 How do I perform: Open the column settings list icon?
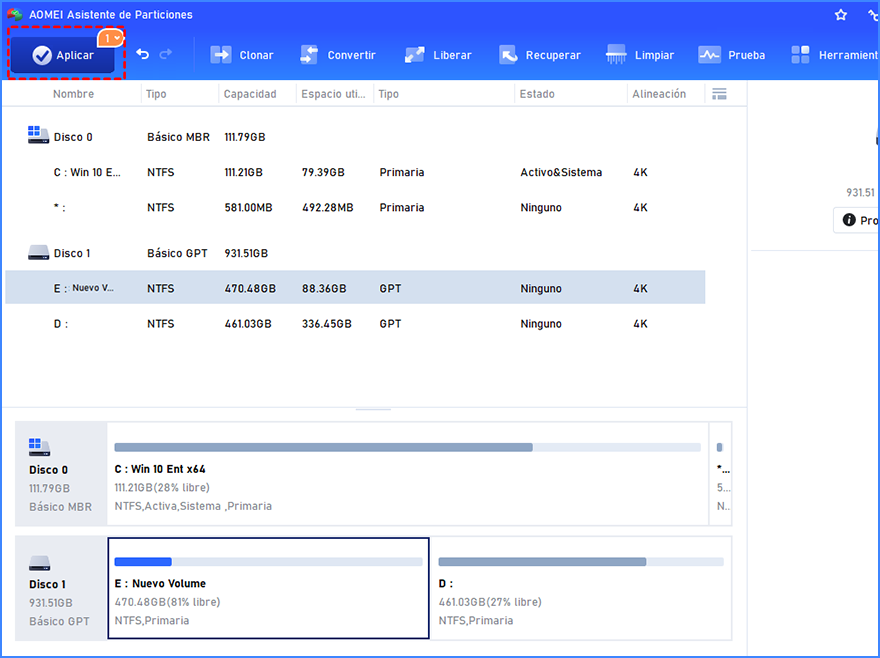point(718,94)
